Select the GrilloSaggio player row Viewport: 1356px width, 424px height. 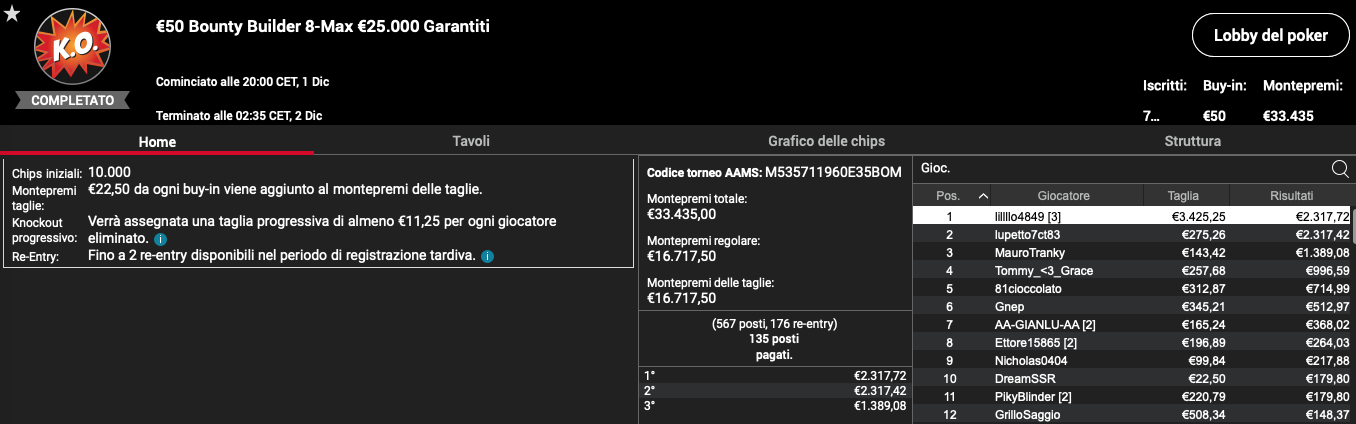pyautogui.click(x=1133, y=414)
